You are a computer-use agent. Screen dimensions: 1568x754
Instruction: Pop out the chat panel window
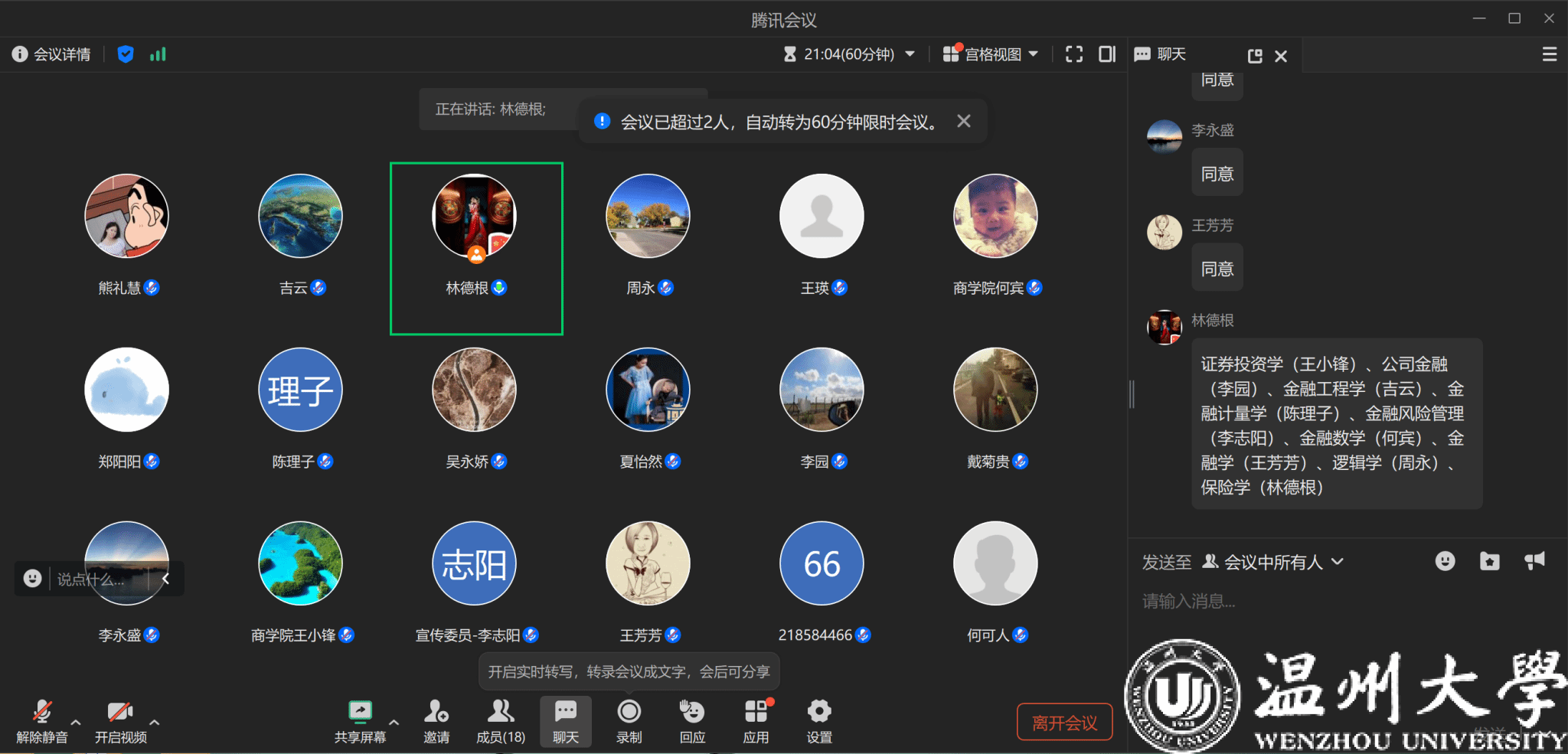tap(1254, 56)
